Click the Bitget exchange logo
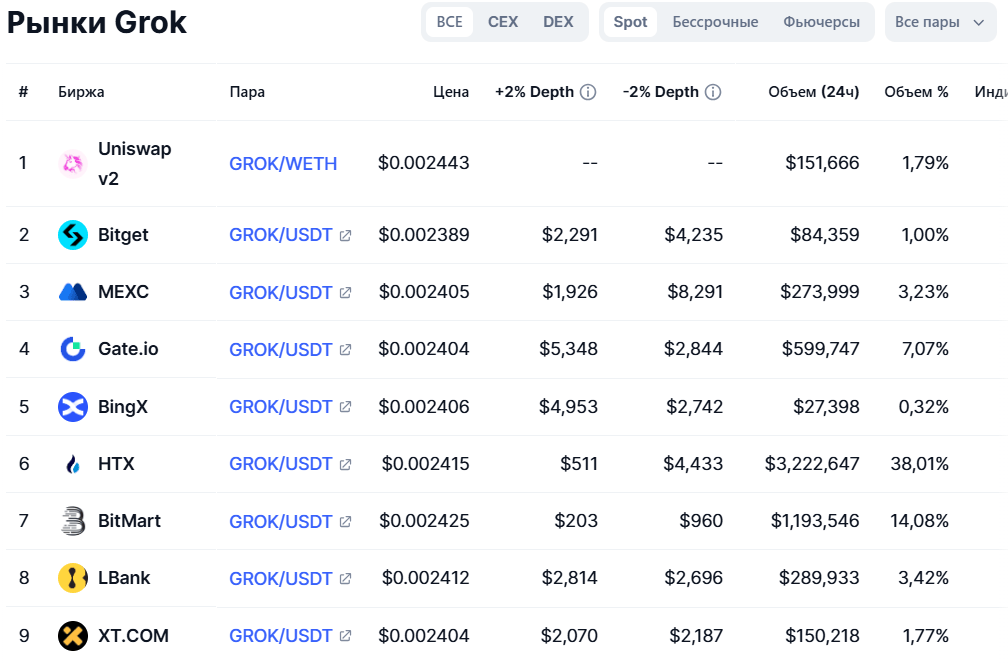This screenshot has height=663, width=1008. pos(73,235)
